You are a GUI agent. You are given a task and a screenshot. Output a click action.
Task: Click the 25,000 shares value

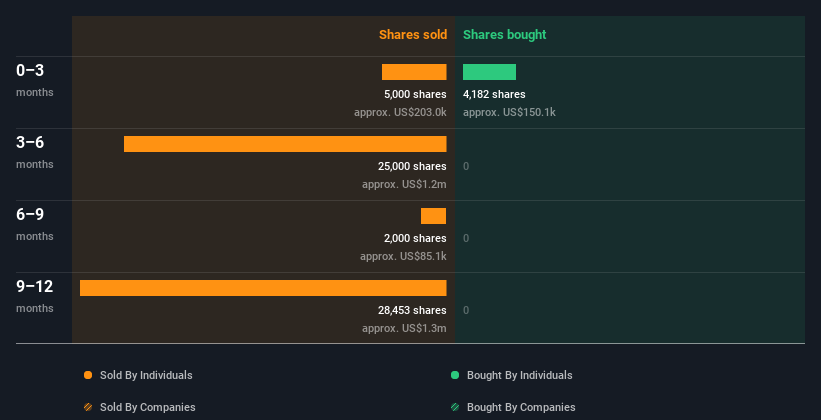click(412, 166)
